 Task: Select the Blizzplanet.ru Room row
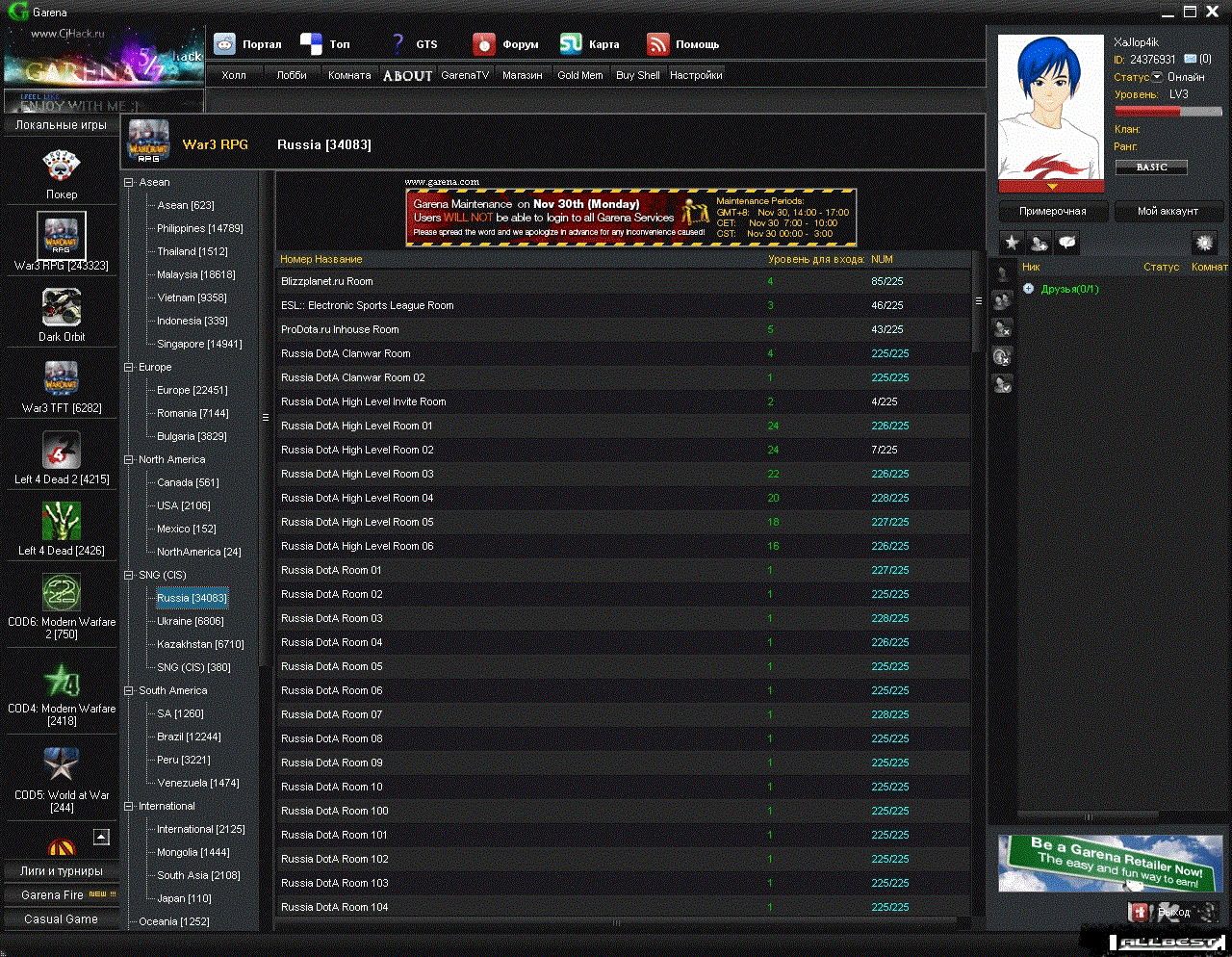(x=624, y=281)
